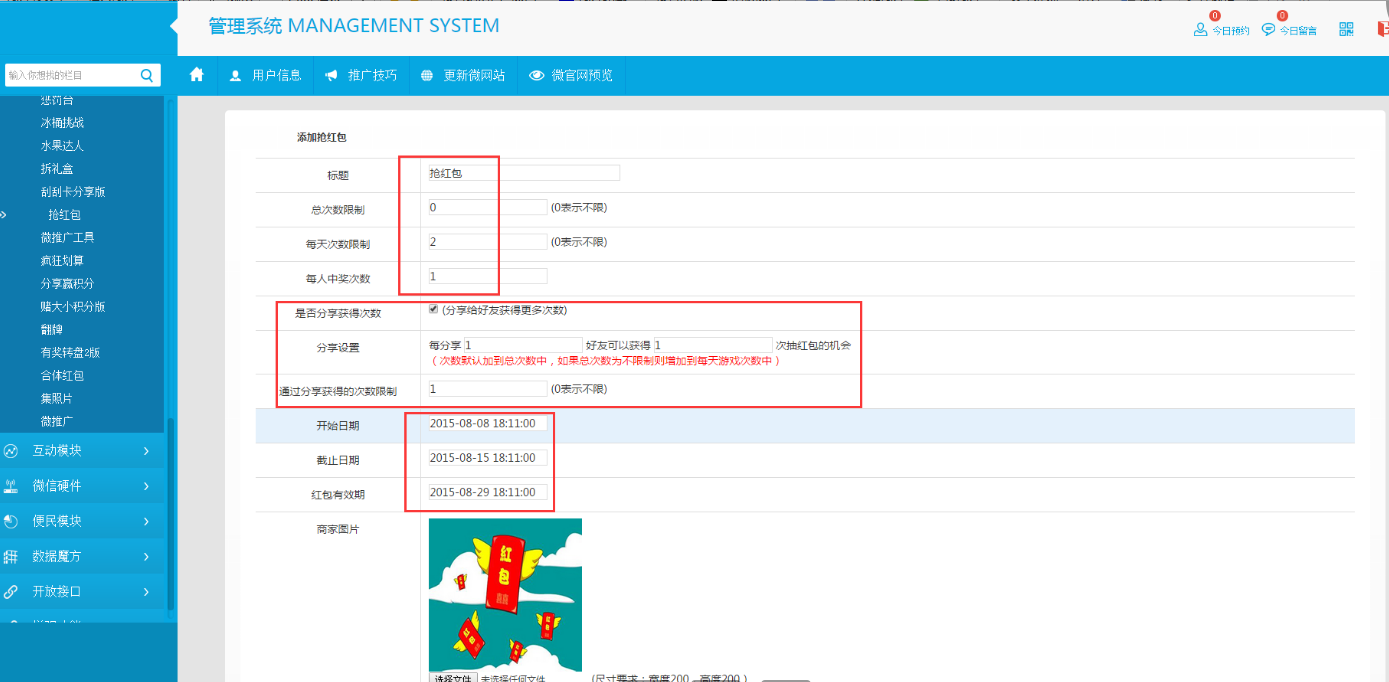Select 水果达人 in the sidebar list
This screenshot has height=682, width=1389.
tap(62, 146)
